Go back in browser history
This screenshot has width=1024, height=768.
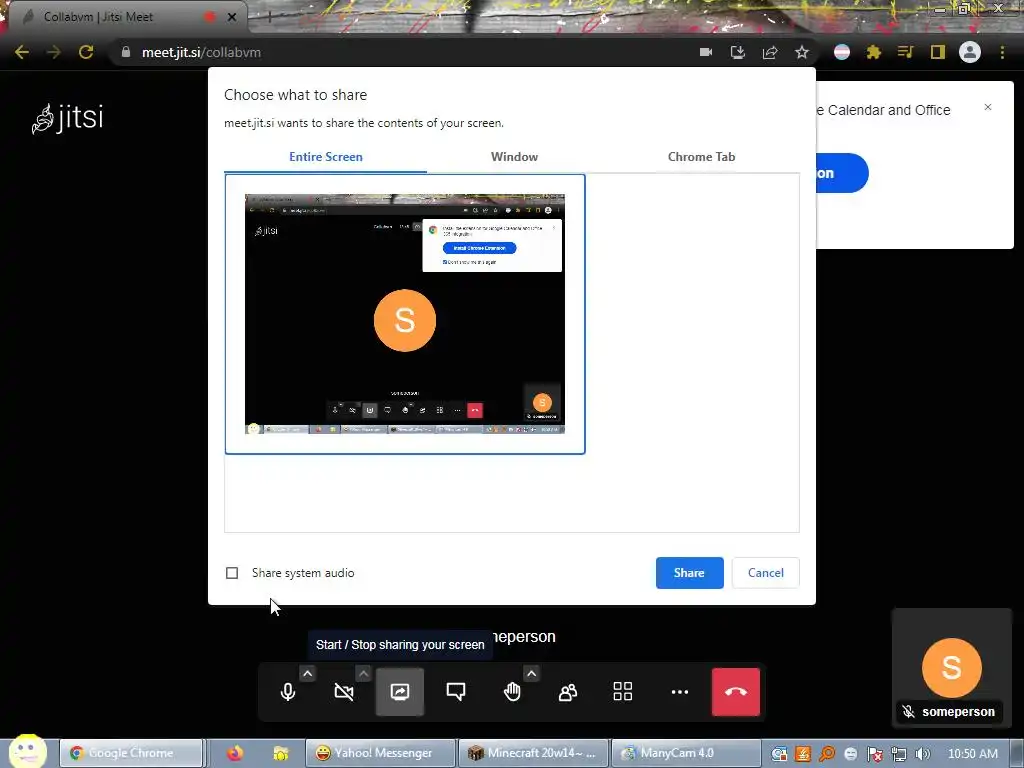pyautogui.click(x=22, y=52)
